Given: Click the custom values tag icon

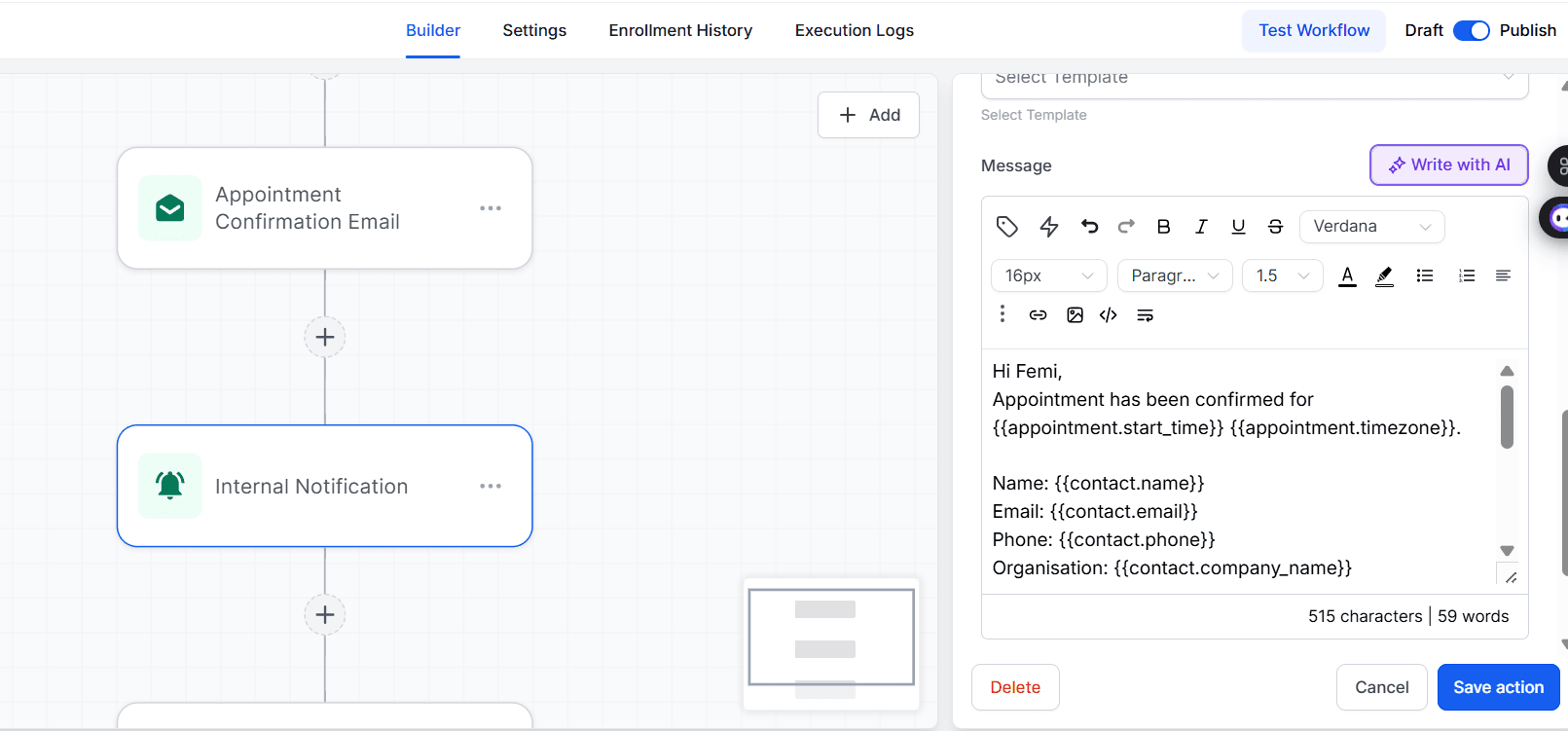Looking at the screenshot, I should click(1006, 227).
